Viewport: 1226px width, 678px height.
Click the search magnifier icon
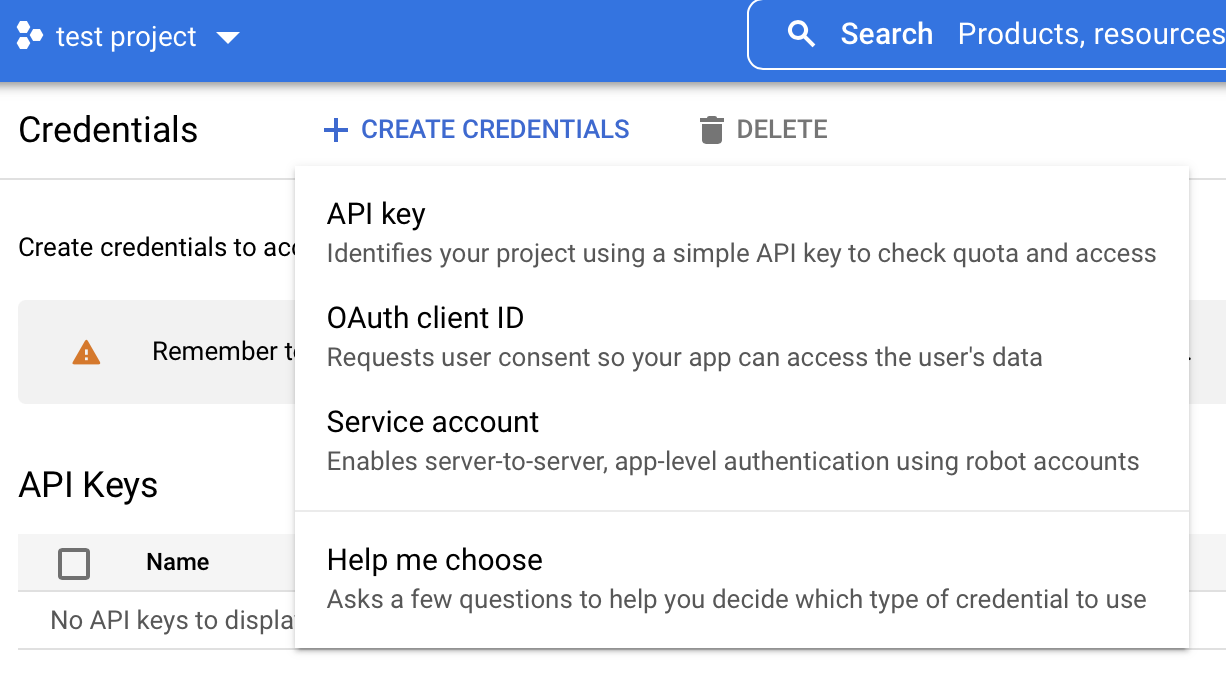point(801,33)
